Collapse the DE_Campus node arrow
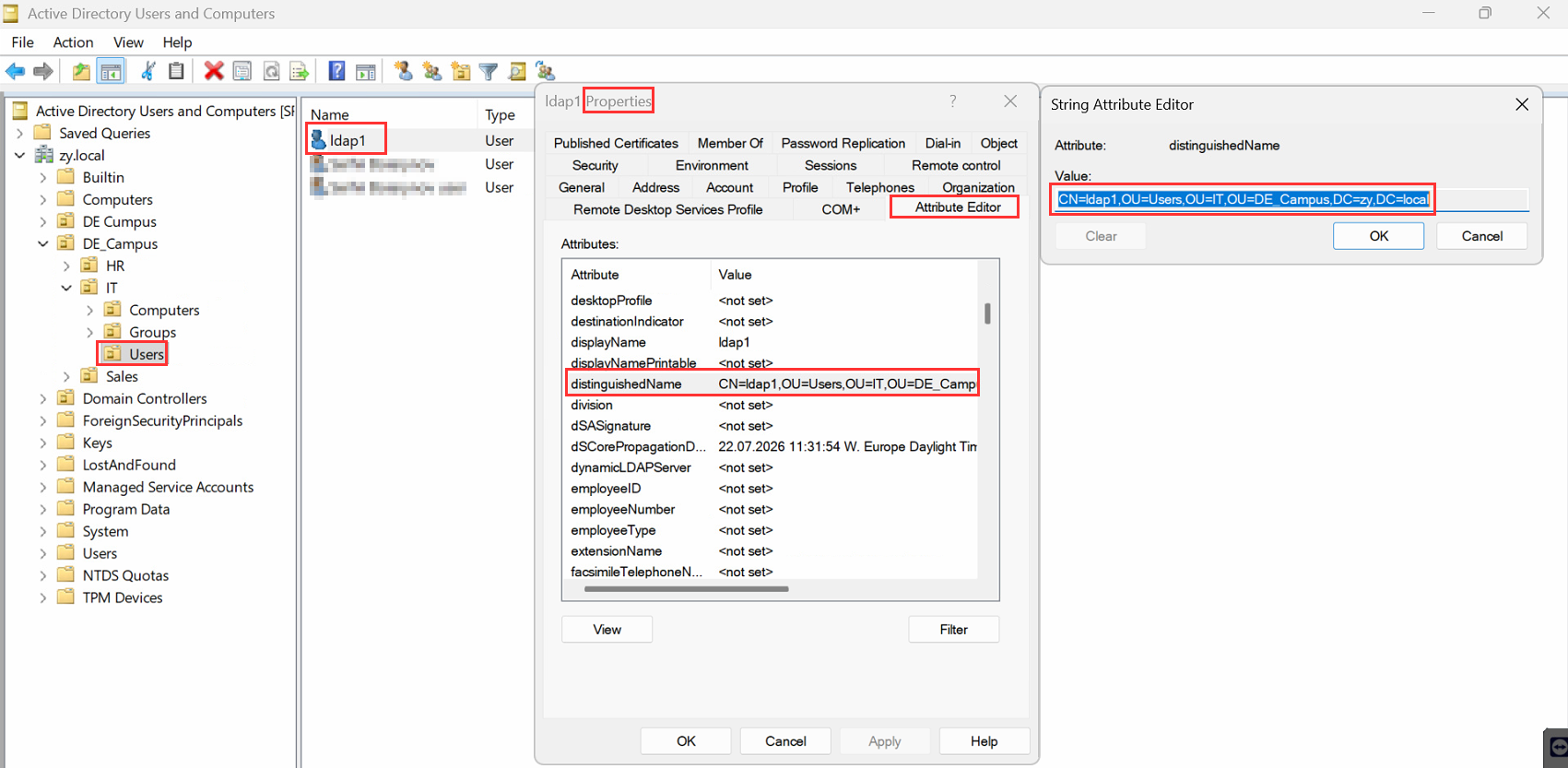This screenshot has width=1568, height=768. [43, 243]
